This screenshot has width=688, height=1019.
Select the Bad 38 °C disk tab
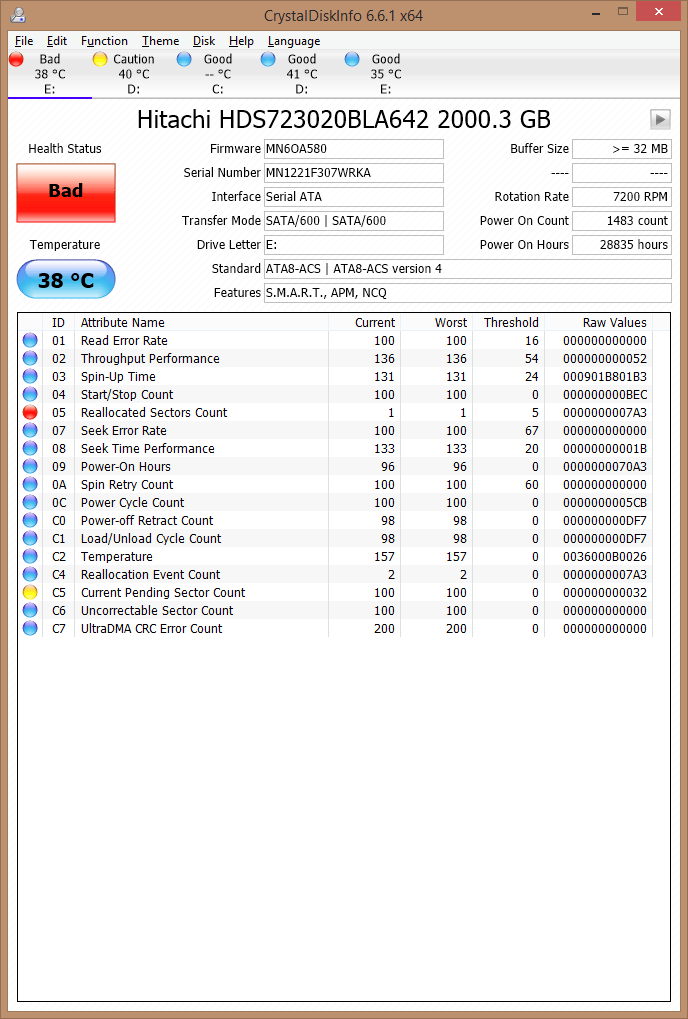pyautogui.click(x=49, y=74)
